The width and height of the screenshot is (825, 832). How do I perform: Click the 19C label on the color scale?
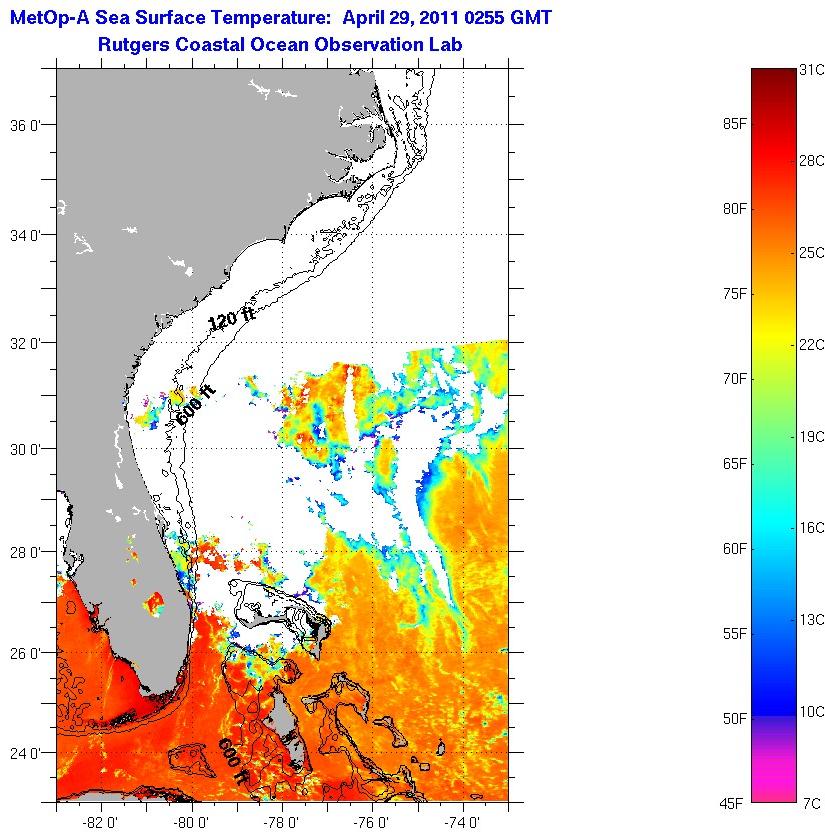(x=811, y=436)
